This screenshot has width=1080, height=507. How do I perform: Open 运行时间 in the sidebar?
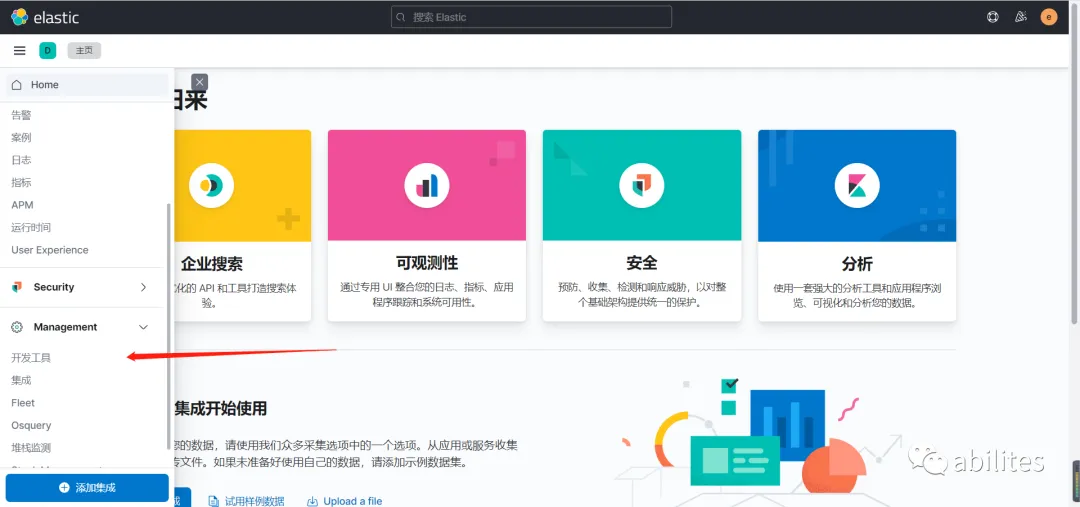click(31, 227)
